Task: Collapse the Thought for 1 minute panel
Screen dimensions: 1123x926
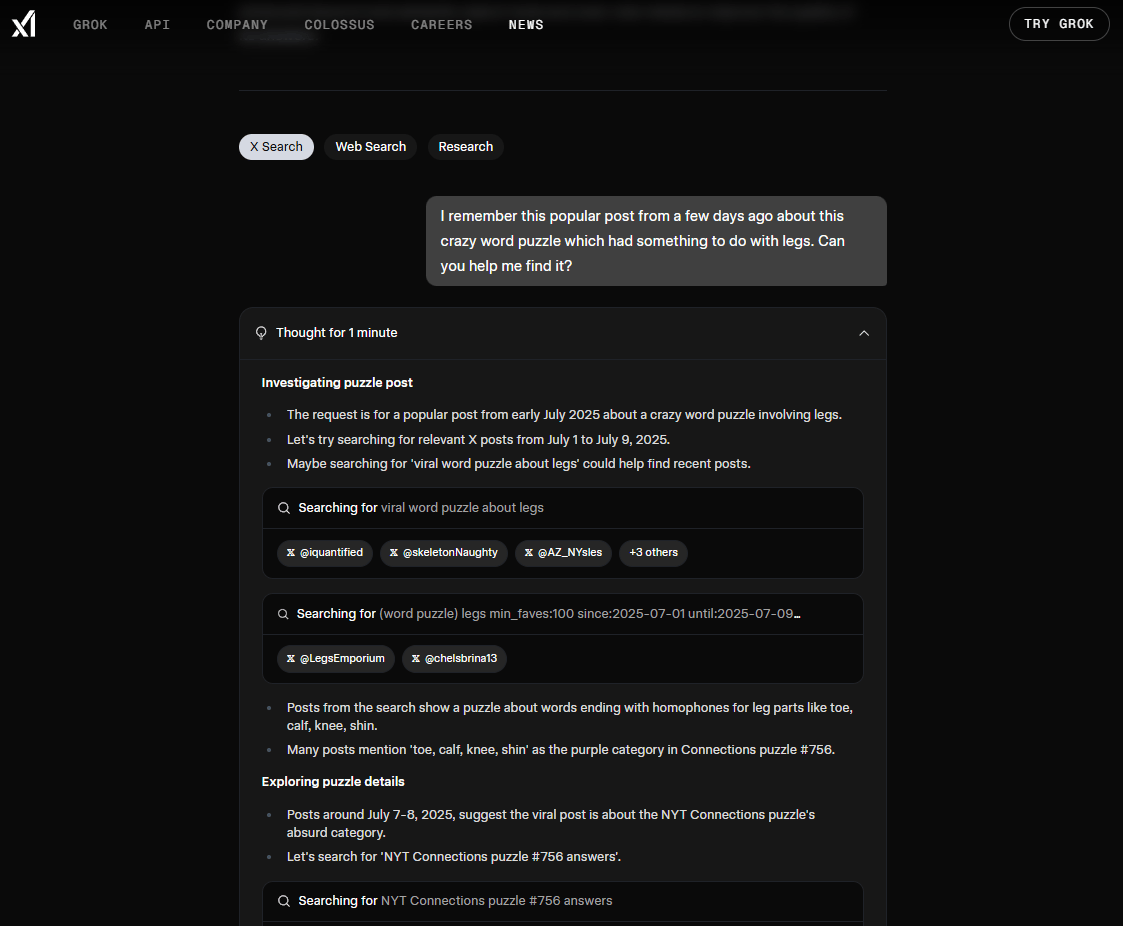Action: point(864,333)
